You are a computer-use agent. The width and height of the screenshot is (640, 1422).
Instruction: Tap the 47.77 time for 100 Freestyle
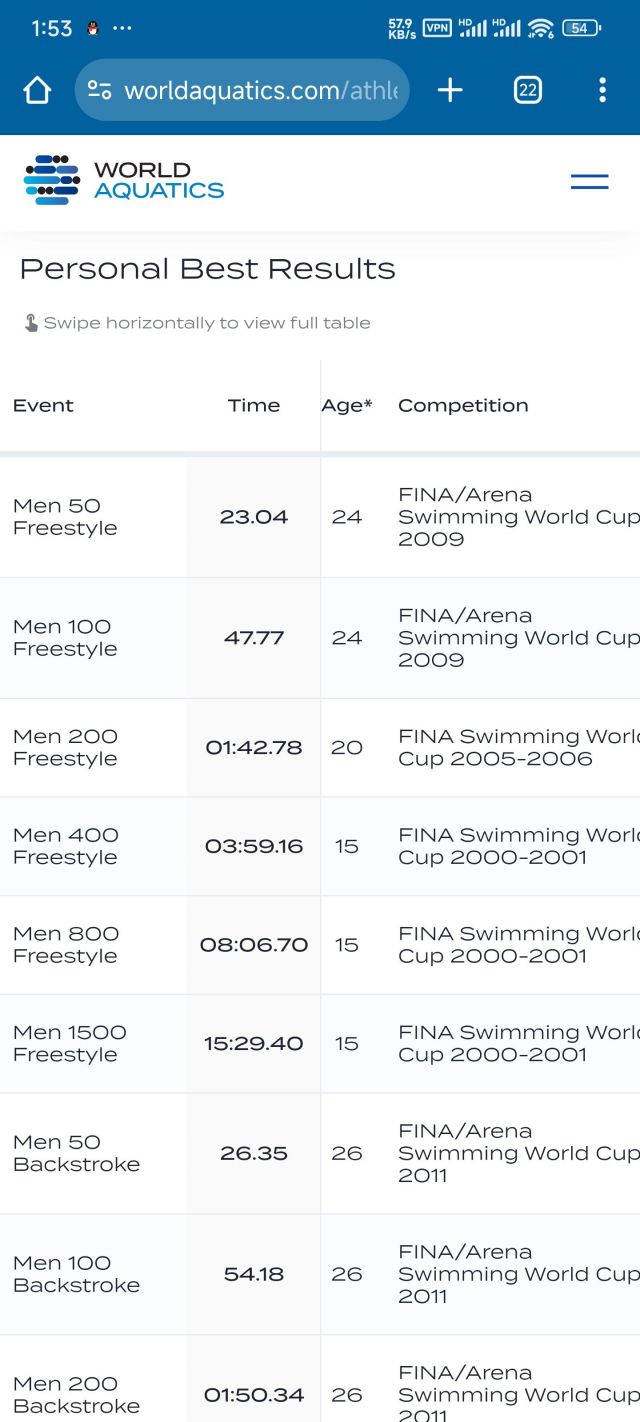pos(254,638)
